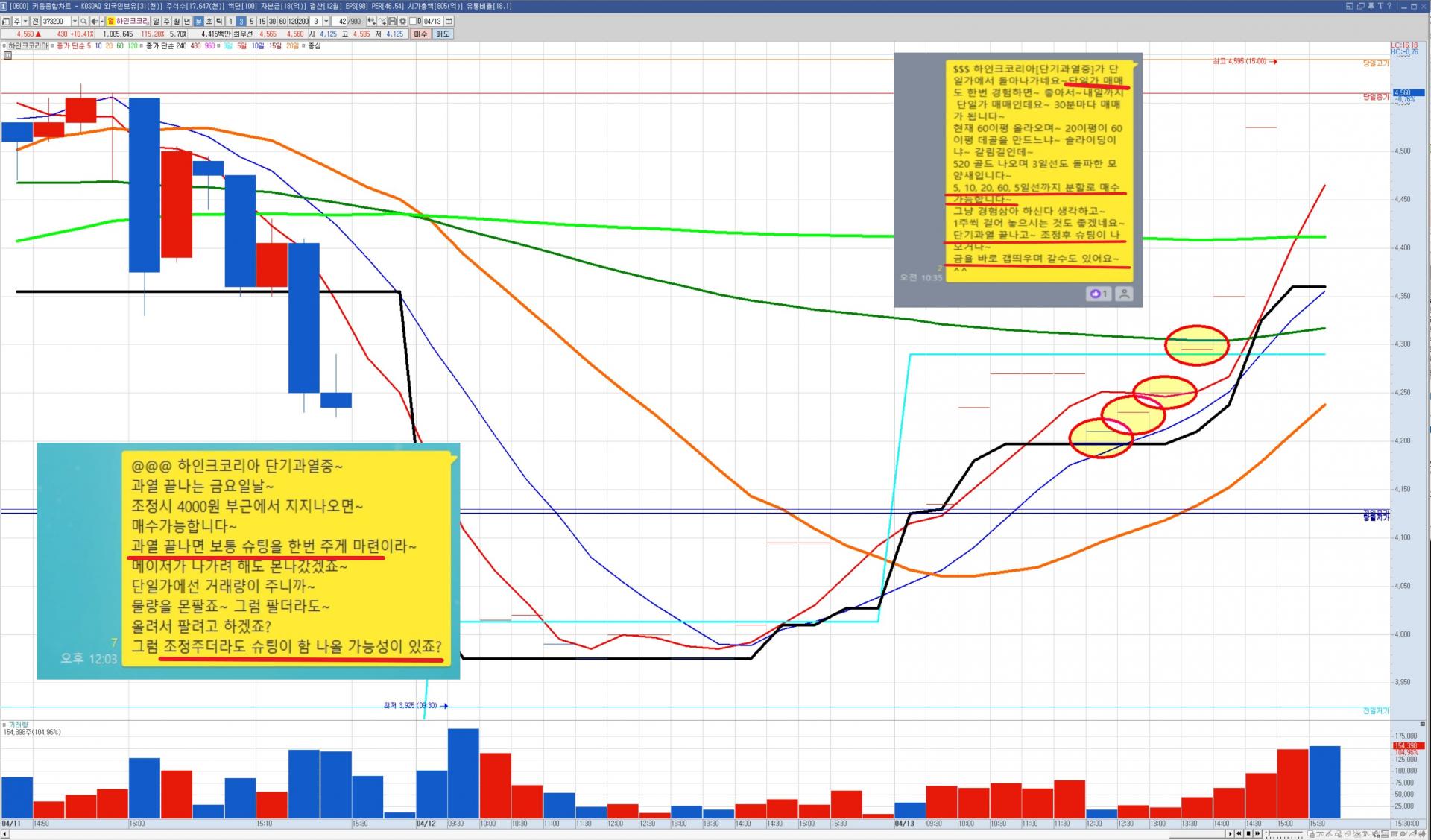Click the fast-forward button in chart playback
This screenshot has width=1431, height=840.
[1257, 833]
